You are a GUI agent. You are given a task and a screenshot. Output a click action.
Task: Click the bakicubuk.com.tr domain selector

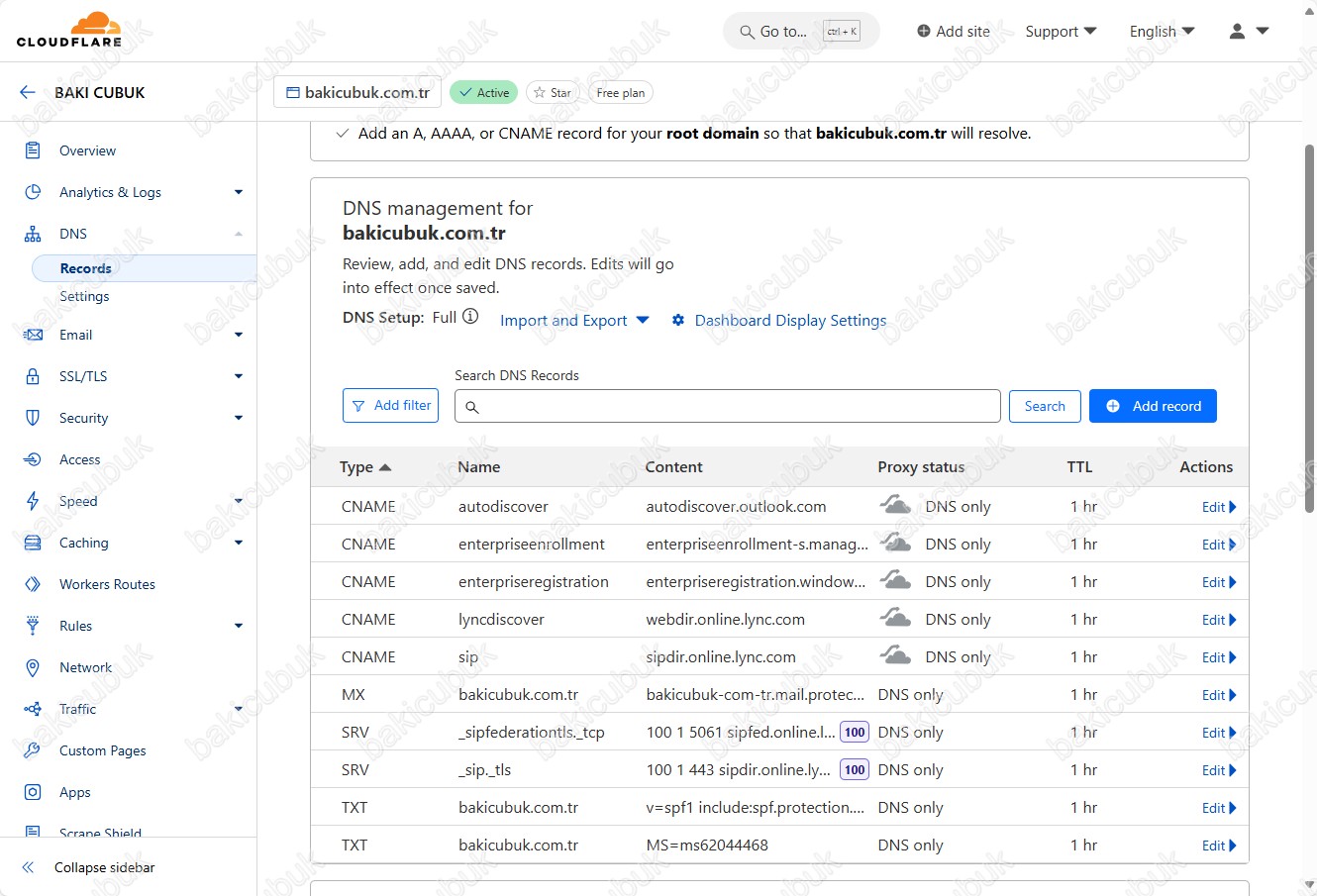[357, 92]
